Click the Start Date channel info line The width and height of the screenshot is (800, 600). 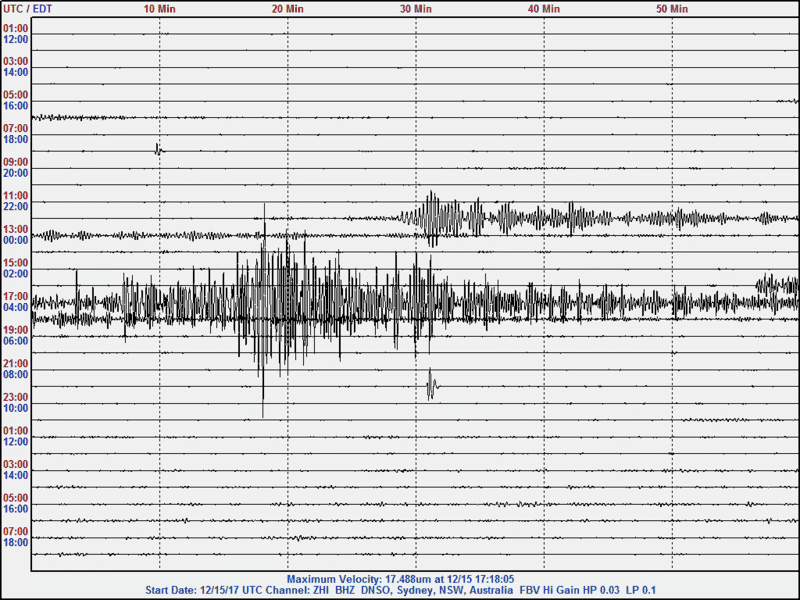tap(401, 590)
